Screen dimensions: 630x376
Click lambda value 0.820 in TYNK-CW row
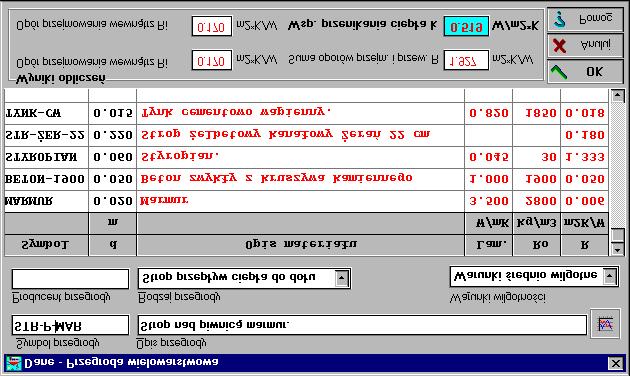click(489, 113)
